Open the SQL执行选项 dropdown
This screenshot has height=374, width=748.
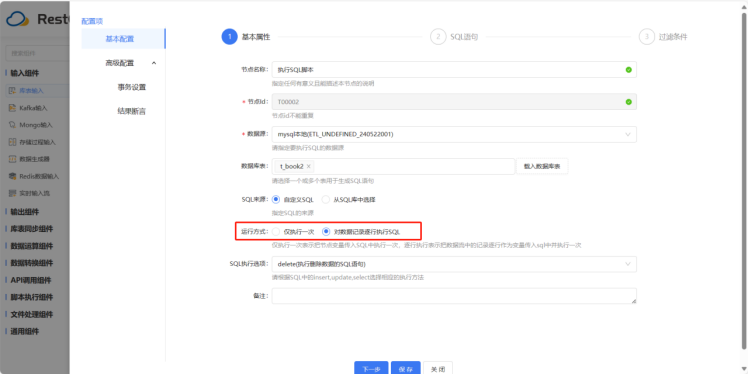click(x=454, y=264)
